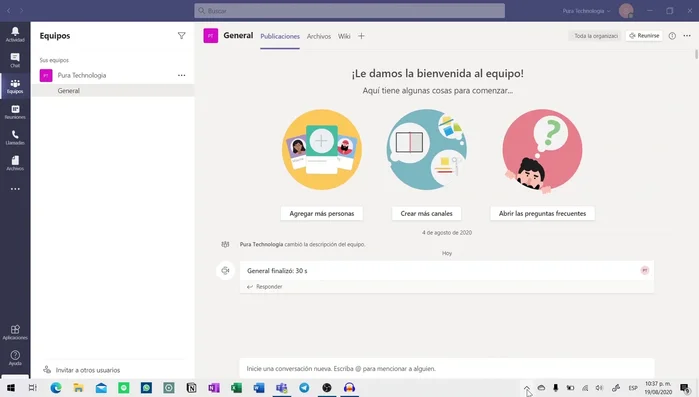Click Responder under the ended meeting
Viewport: 699px width, 397px height.
pyautogui.click(x=265, y=286)
